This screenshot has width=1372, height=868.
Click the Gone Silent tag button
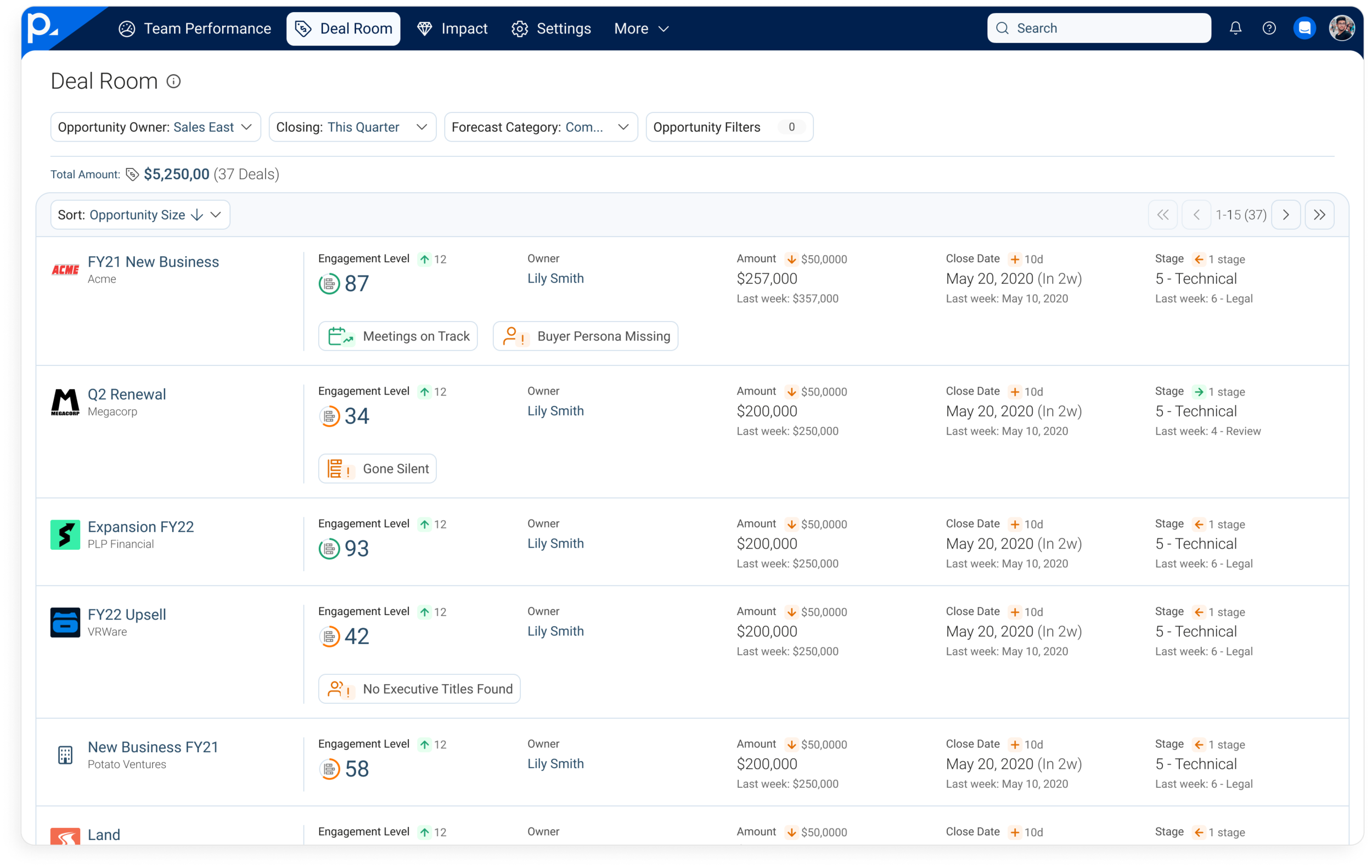[x=377, y=469]
